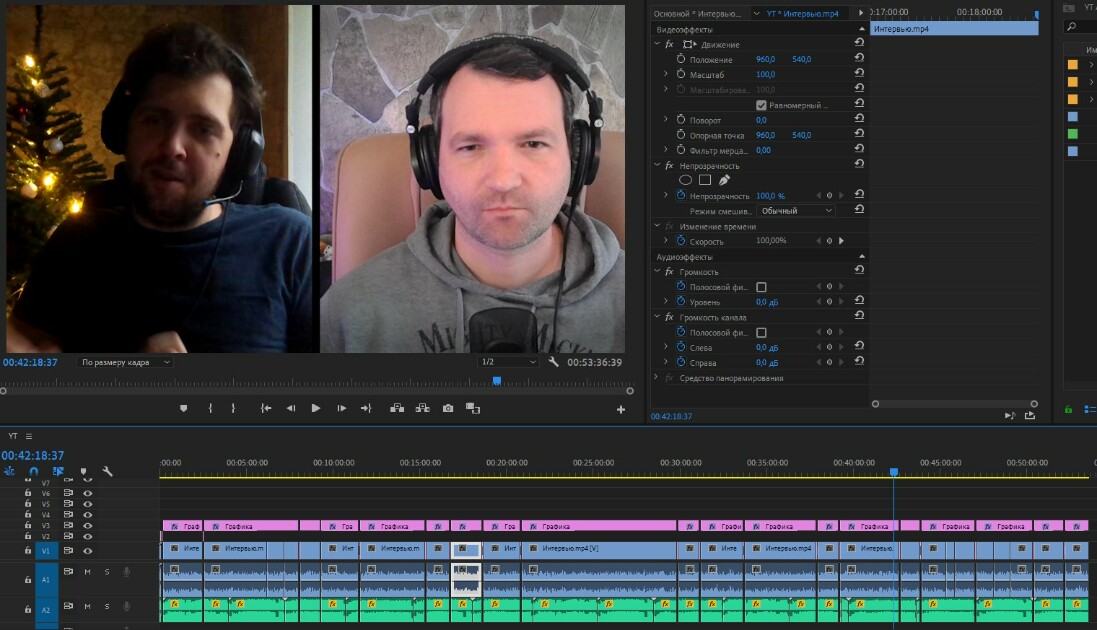Click the Play button in program monitor
1097x630 pixels.
coord(316,408)
